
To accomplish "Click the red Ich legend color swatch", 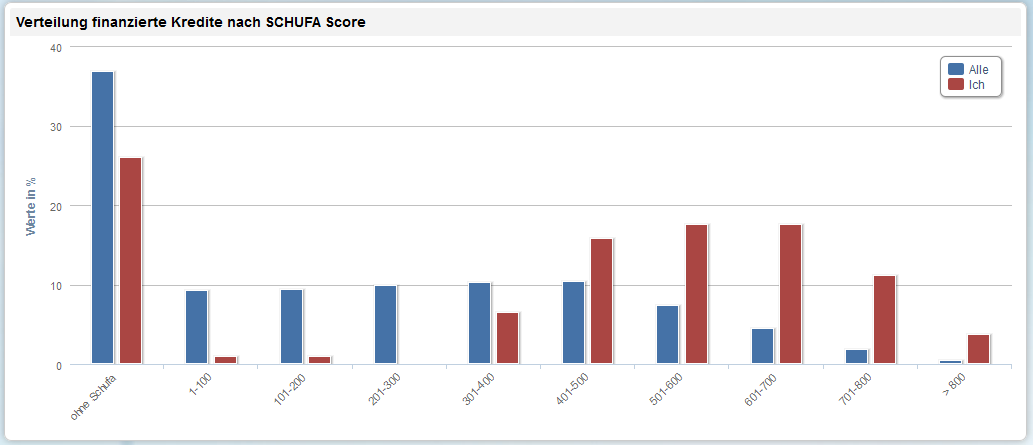I will click(x=955, y=84).
